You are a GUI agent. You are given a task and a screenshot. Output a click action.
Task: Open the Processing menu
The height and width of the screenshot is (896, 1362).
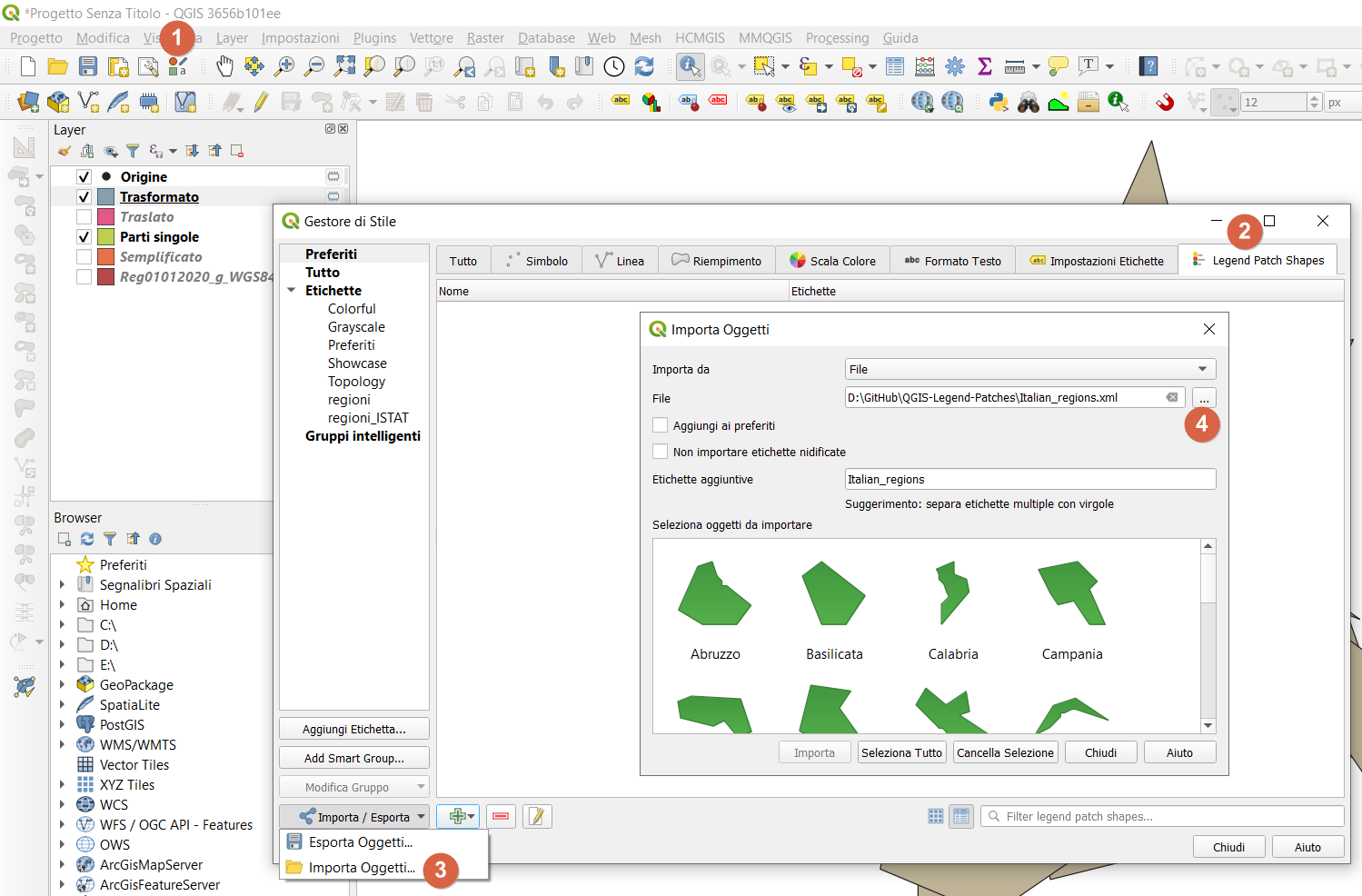837,38
